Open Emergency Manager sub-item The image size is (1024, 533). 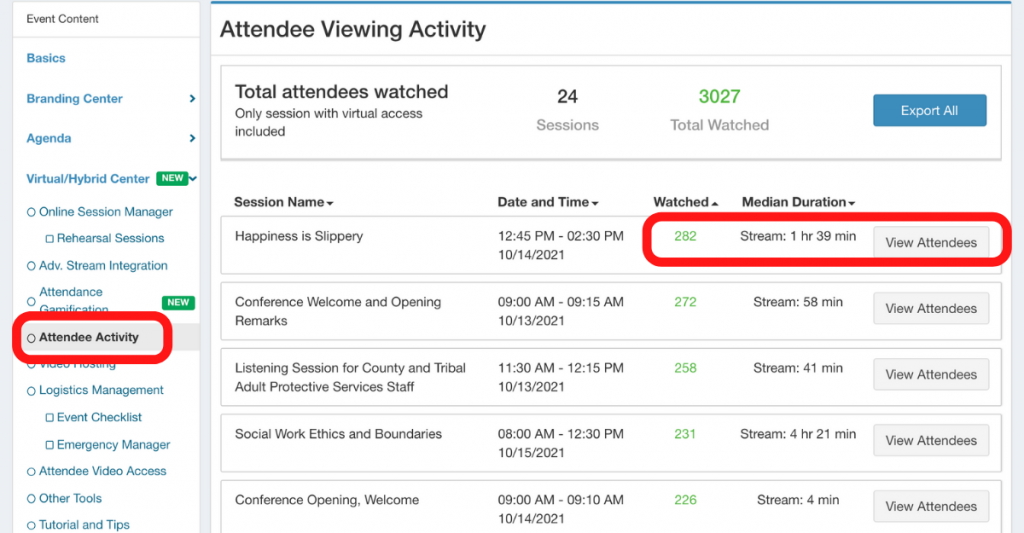113,445
